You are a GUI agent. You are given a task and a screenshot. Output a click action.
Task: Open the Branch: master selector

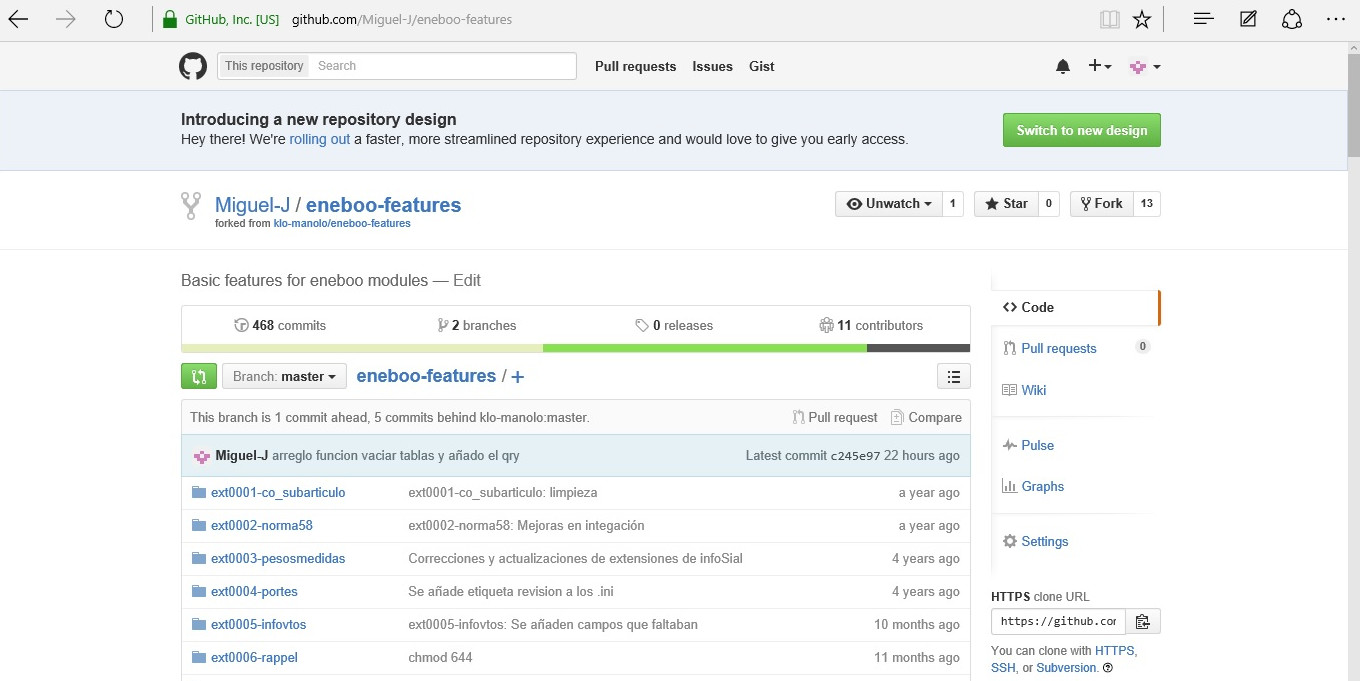284,376
